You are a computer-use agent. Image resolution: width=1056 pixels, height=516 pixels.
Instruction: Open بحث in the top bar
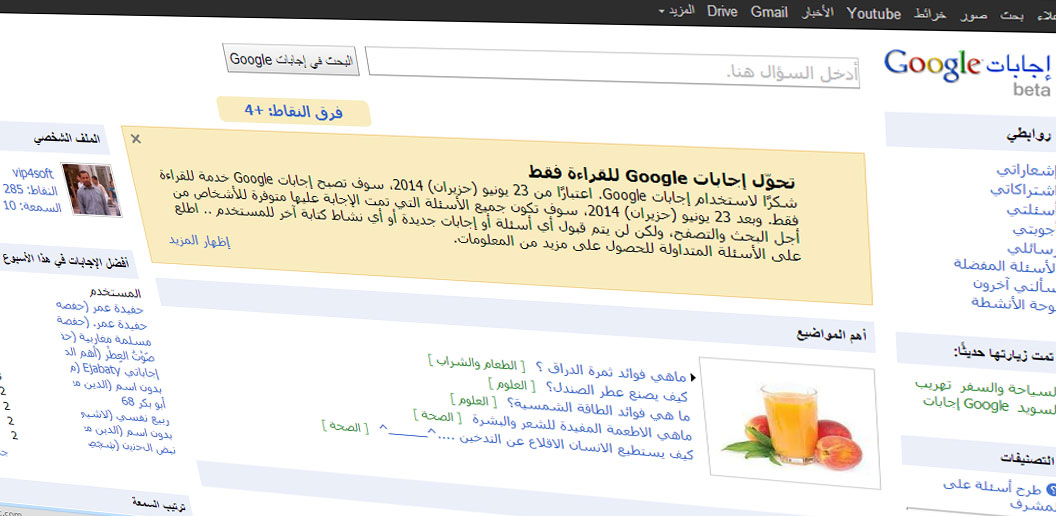tap(1011, 15)
